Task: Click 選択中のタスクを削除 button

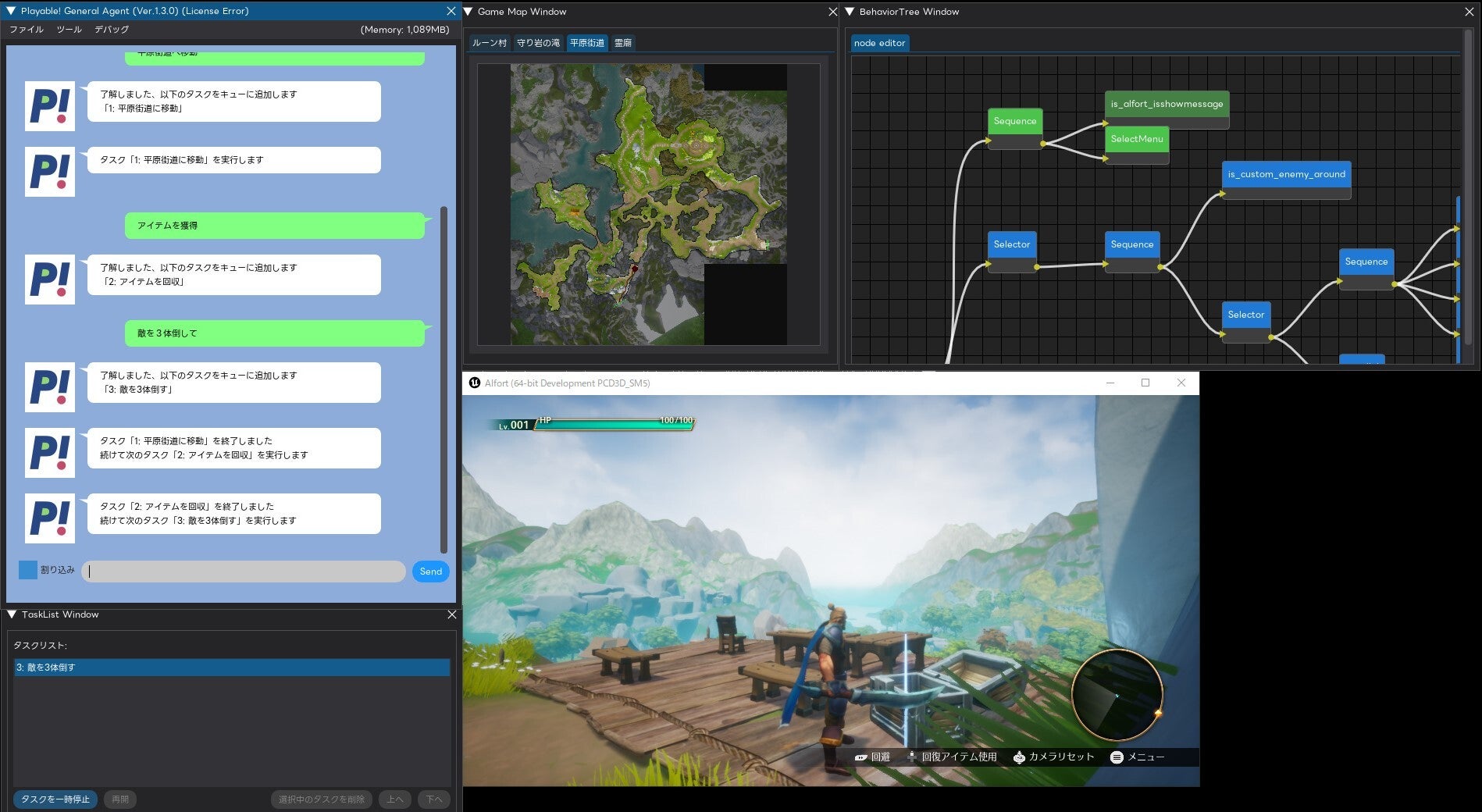Action: [322, 800]
